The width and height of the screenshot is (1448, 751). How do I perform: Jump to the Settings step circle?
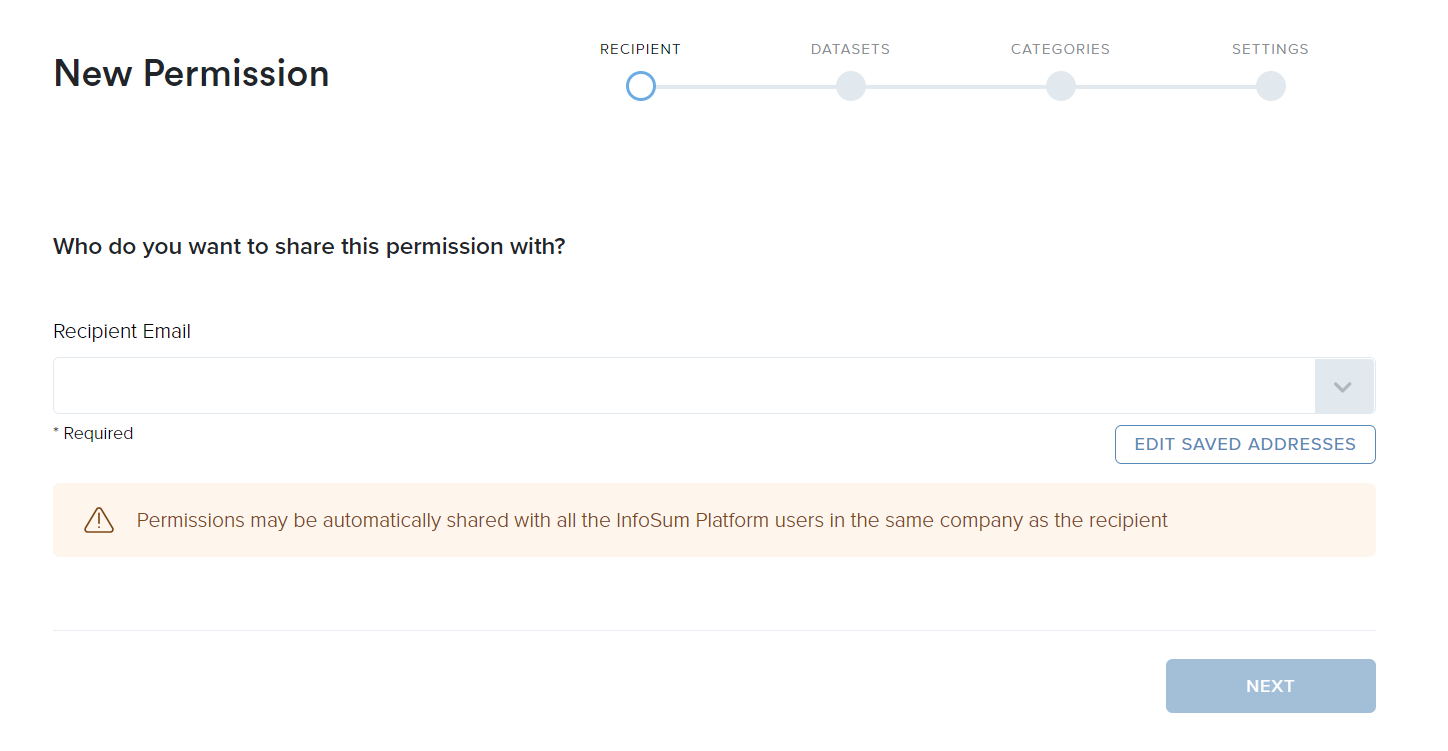coord(1271,86)
